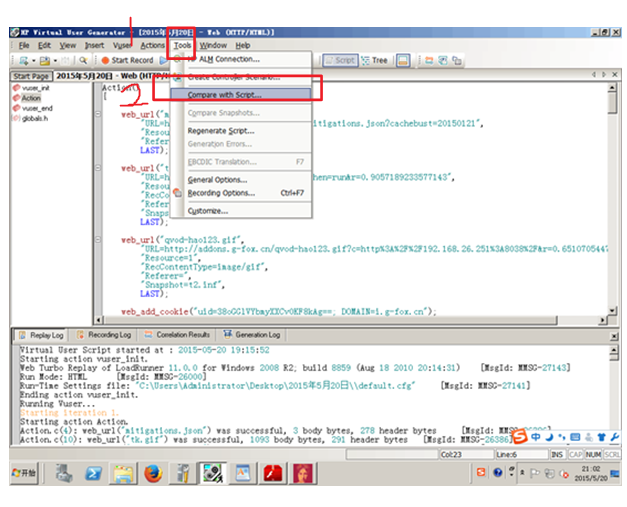Open Recording Options menu entry
Screen dimensions: 627x507
click(x=241, y=193)
